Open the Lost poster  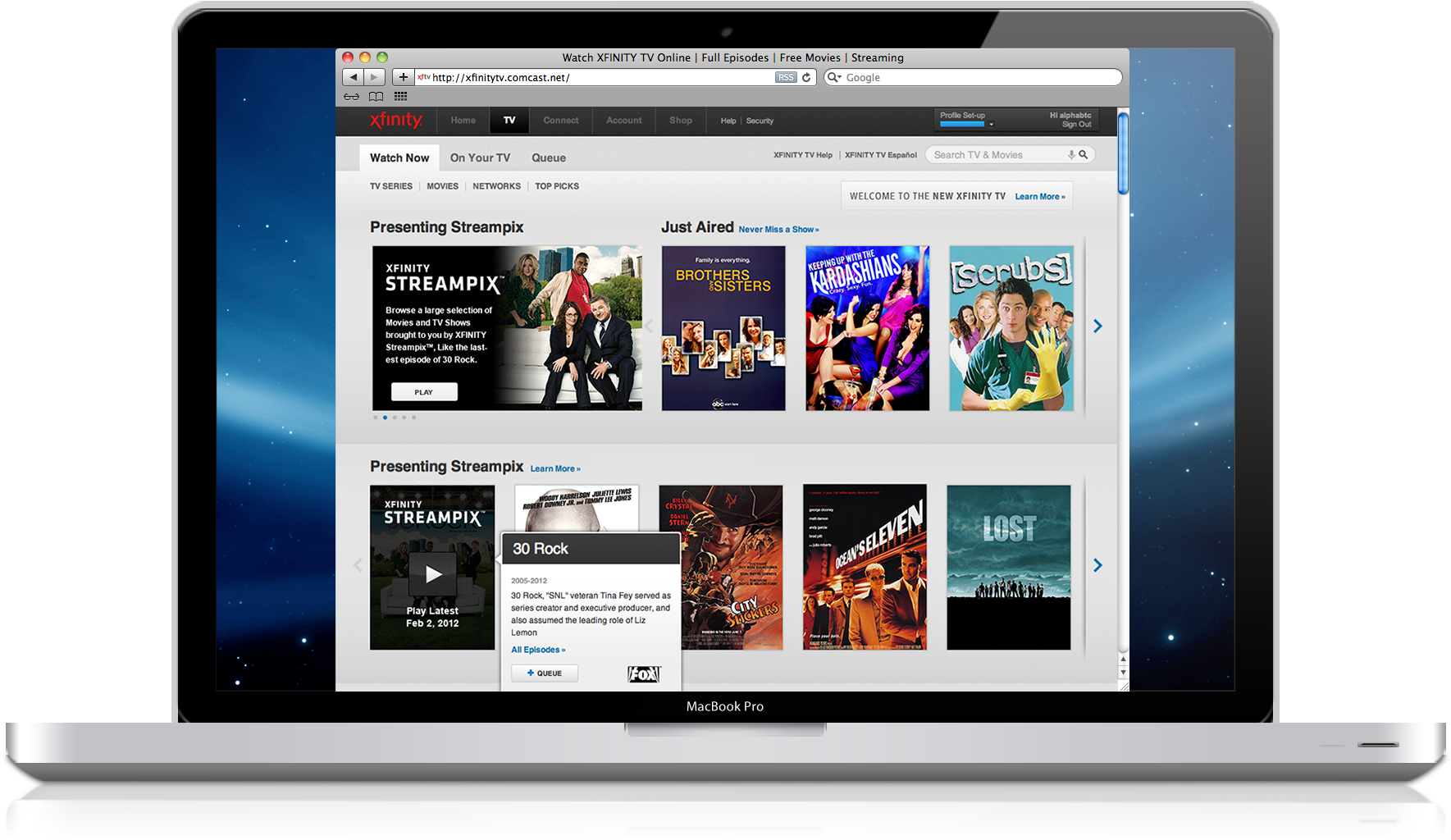[1009, 568]
